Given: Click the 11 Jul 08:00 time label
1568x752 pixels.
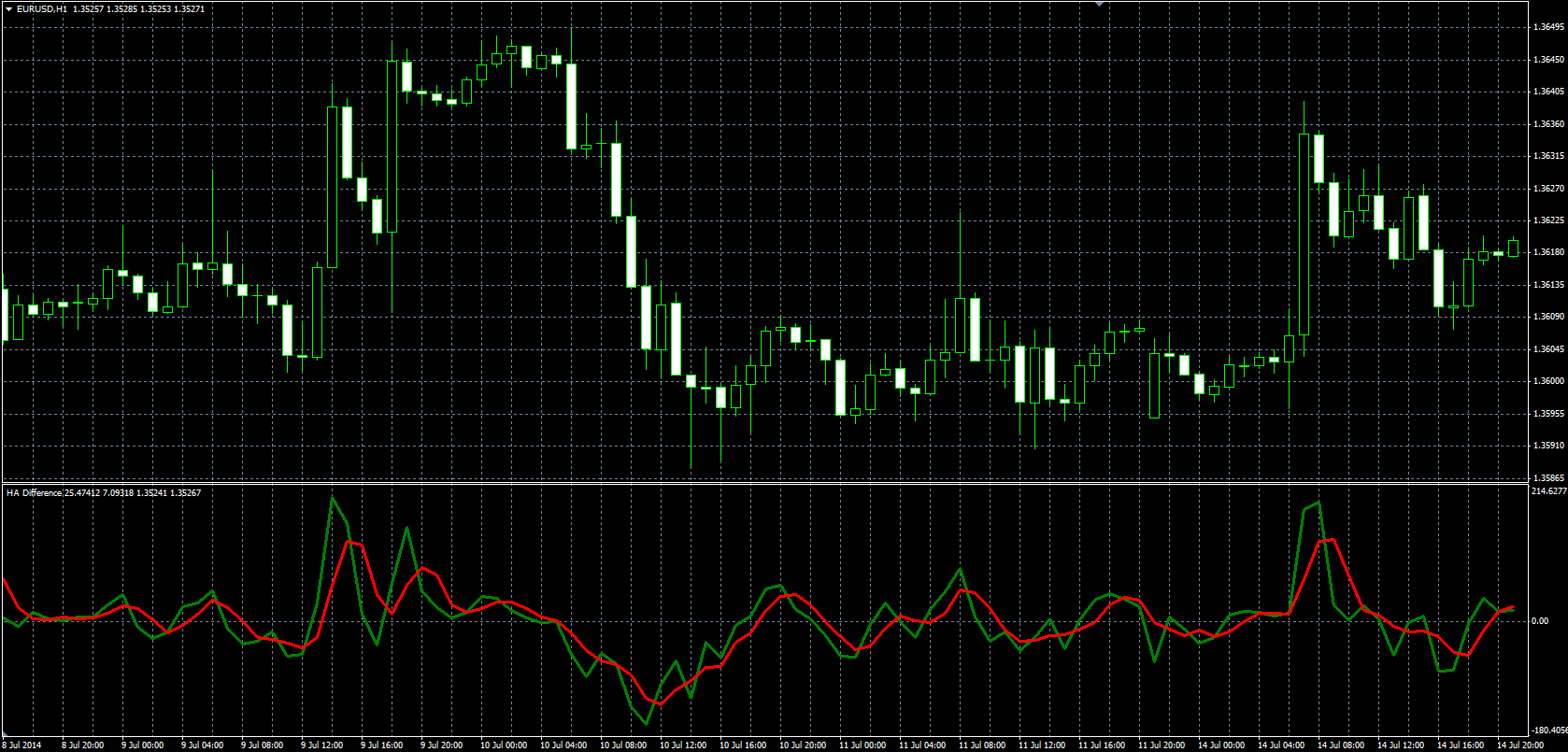Looking at the screenshot, I should click(x=982, y=745).
